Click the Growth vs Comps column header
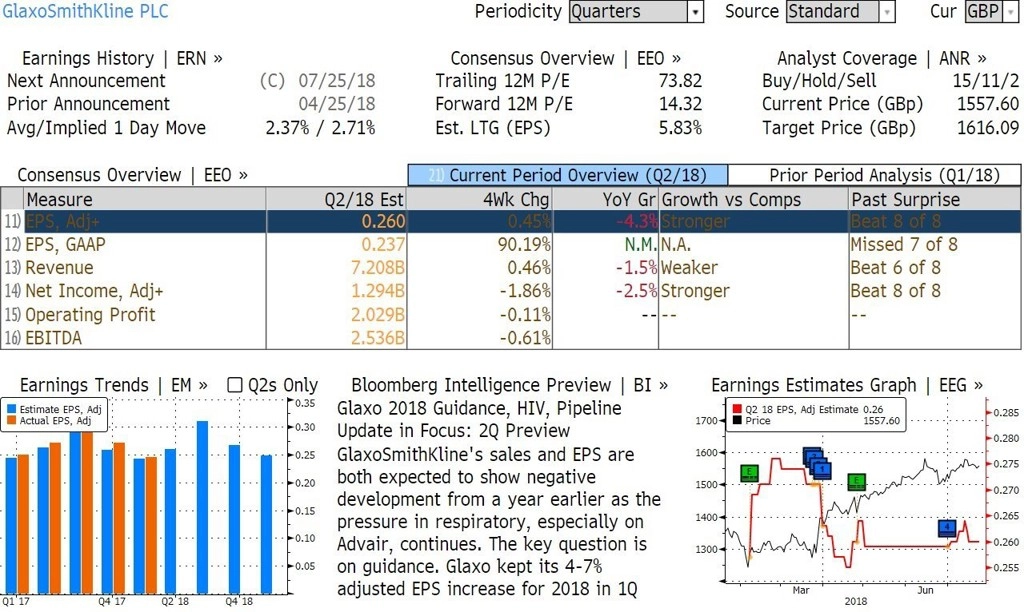1024x612 pixels. click(x=754, y=199)
